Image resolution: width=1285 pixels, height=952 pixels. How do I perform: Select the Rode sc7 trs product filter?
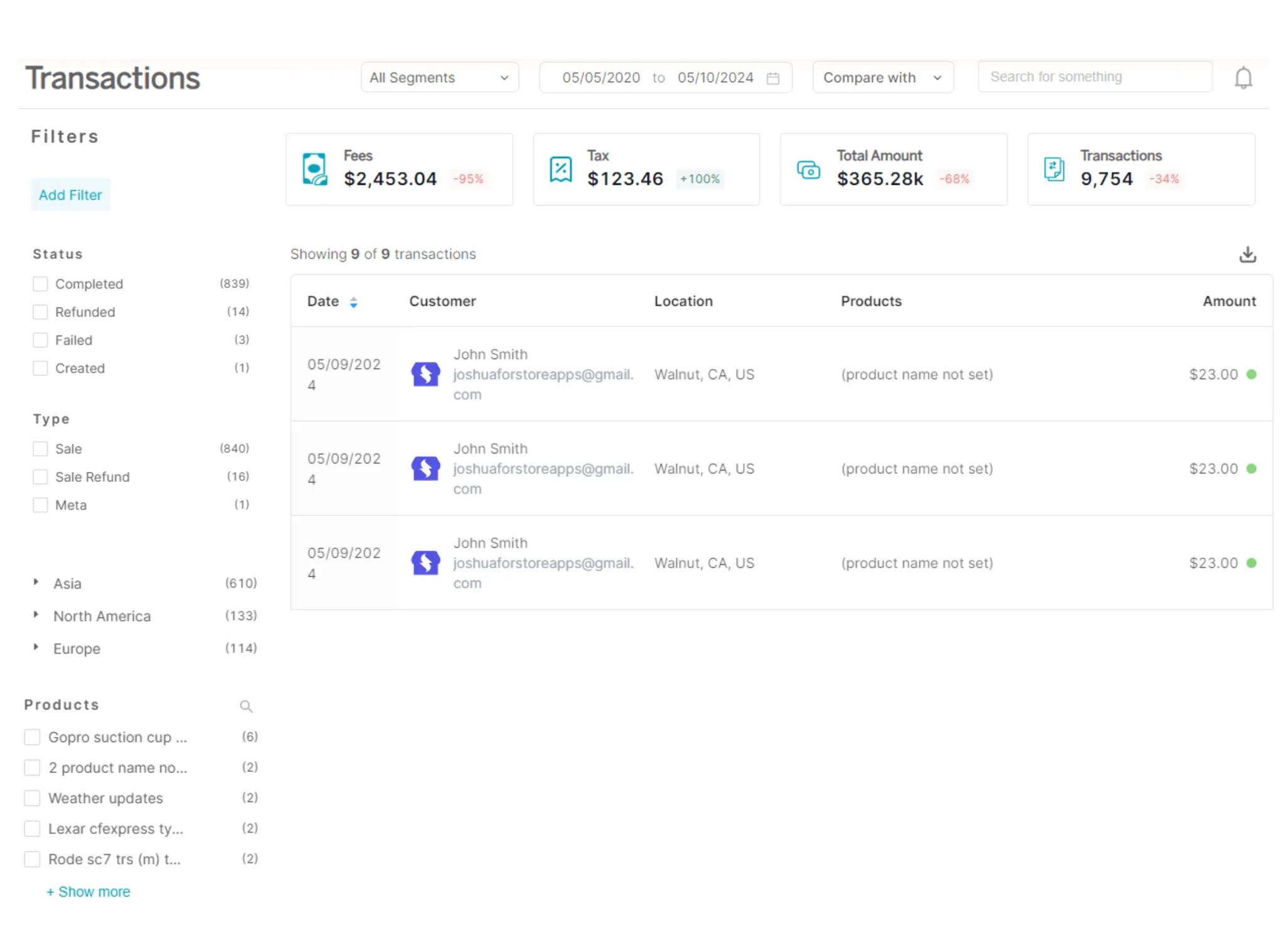click(32, 858)
